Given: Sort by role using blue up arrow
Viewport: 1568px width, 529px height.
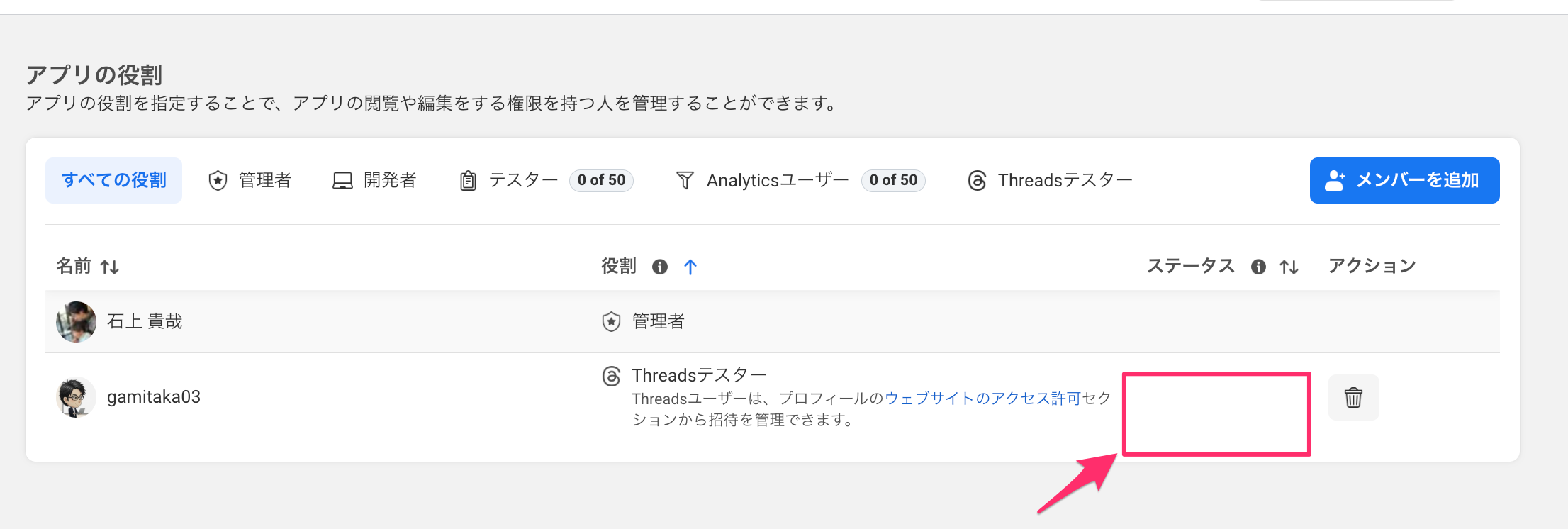Looking at the screenshot, I should [x=690, y=267].
